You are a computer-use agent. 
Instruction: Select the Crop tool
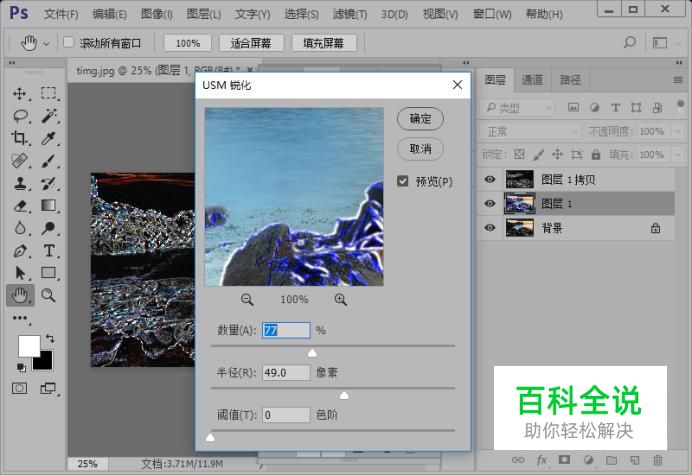click(x=19, y=138)
